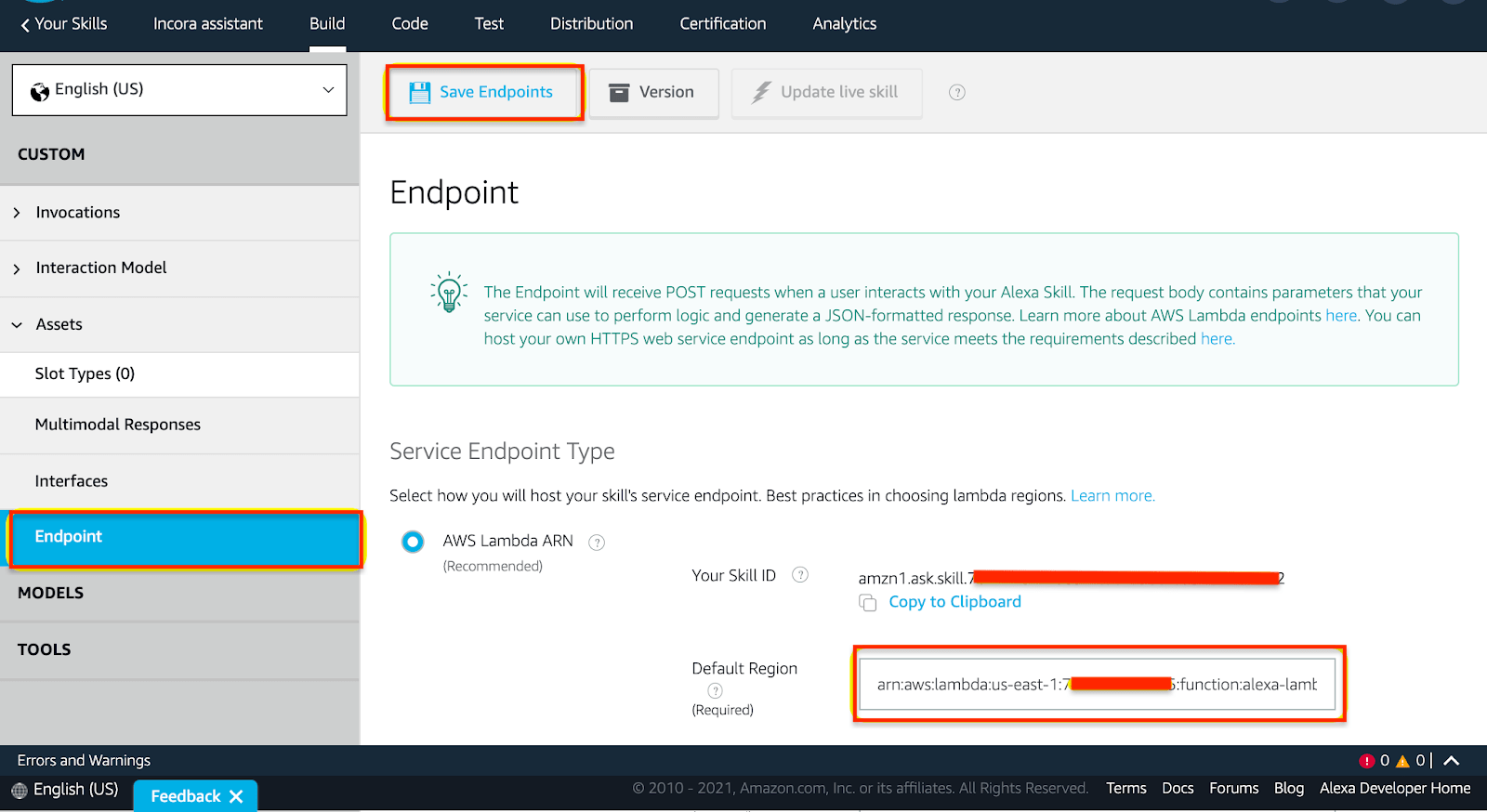
Task: Click the yellow warning triangle icon
Action: 1402,761
